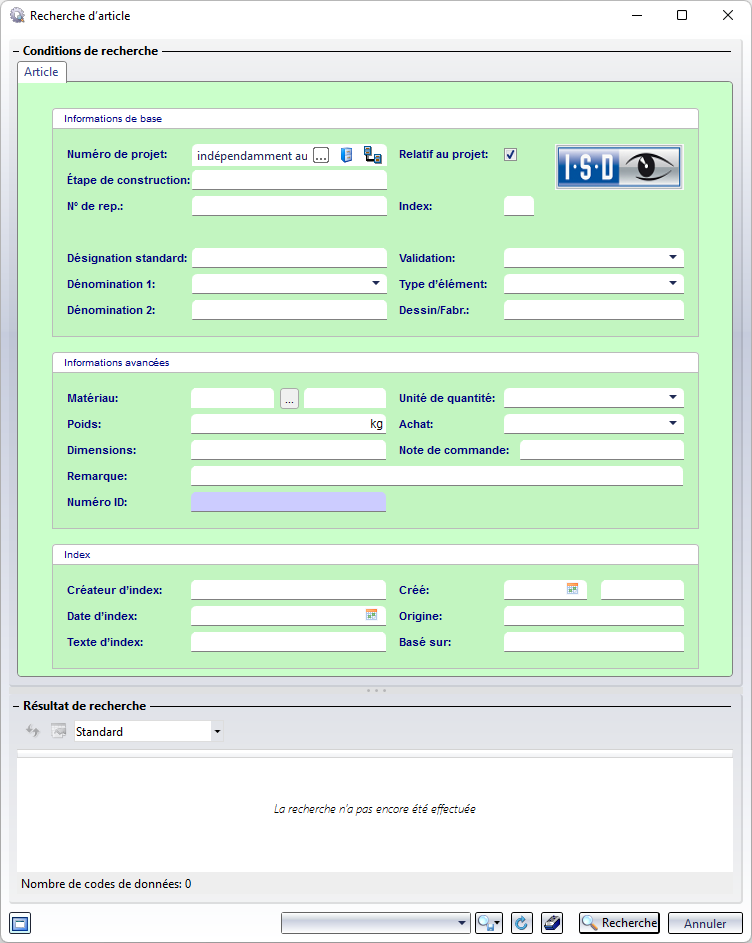This screenshot has width=752, height=943.
Task: Expand the Validation dropdown
Action: (x=673, y=257)
